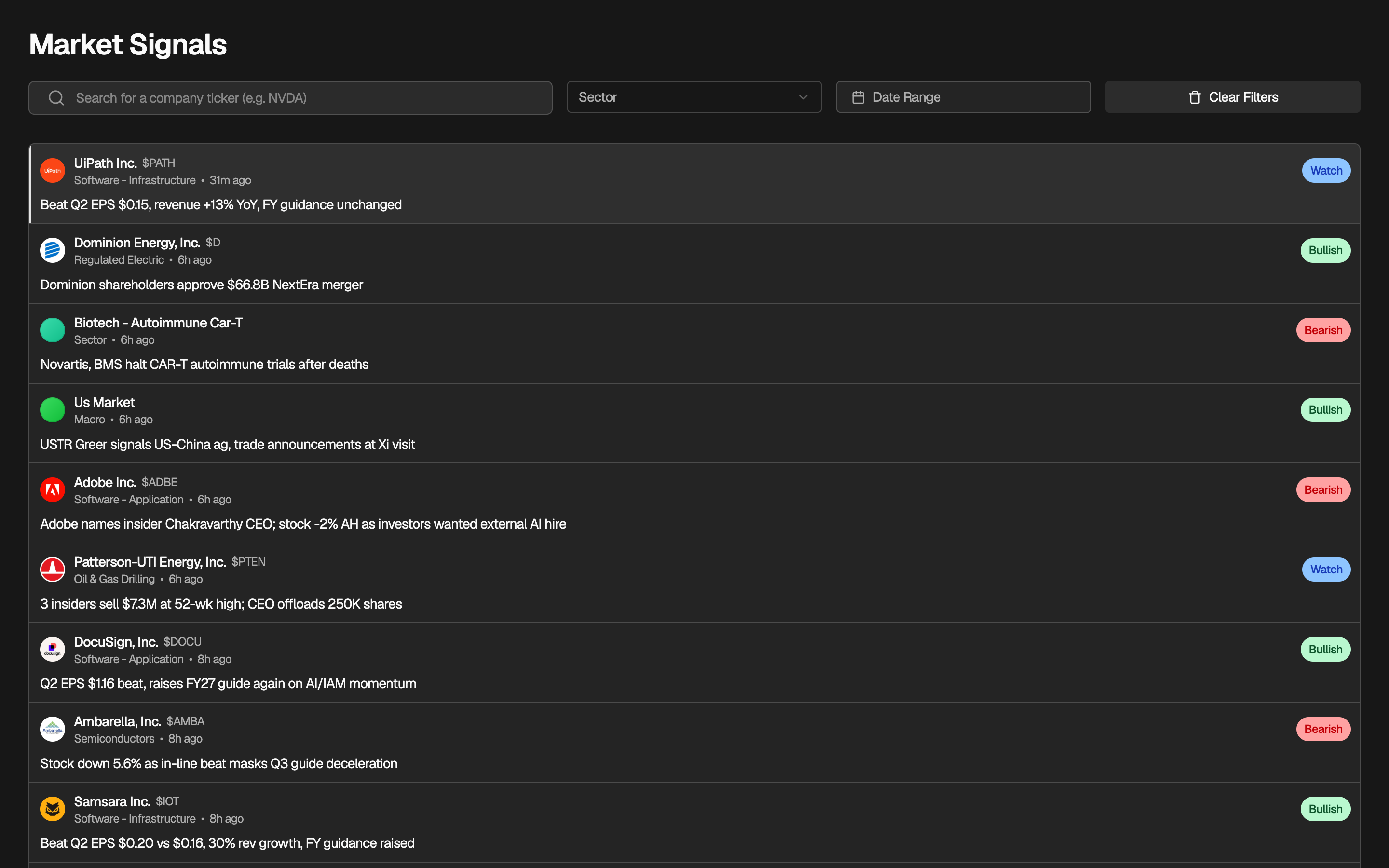Click the Clear Filters button
1389x868 pixels.
click(1232, 97)
